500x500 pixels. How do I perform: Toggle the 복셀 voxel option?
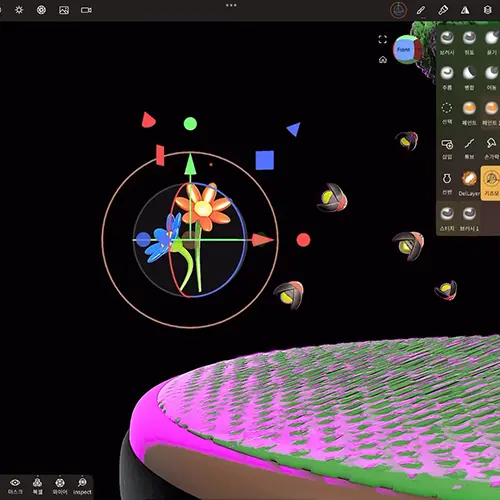[37, 486]
